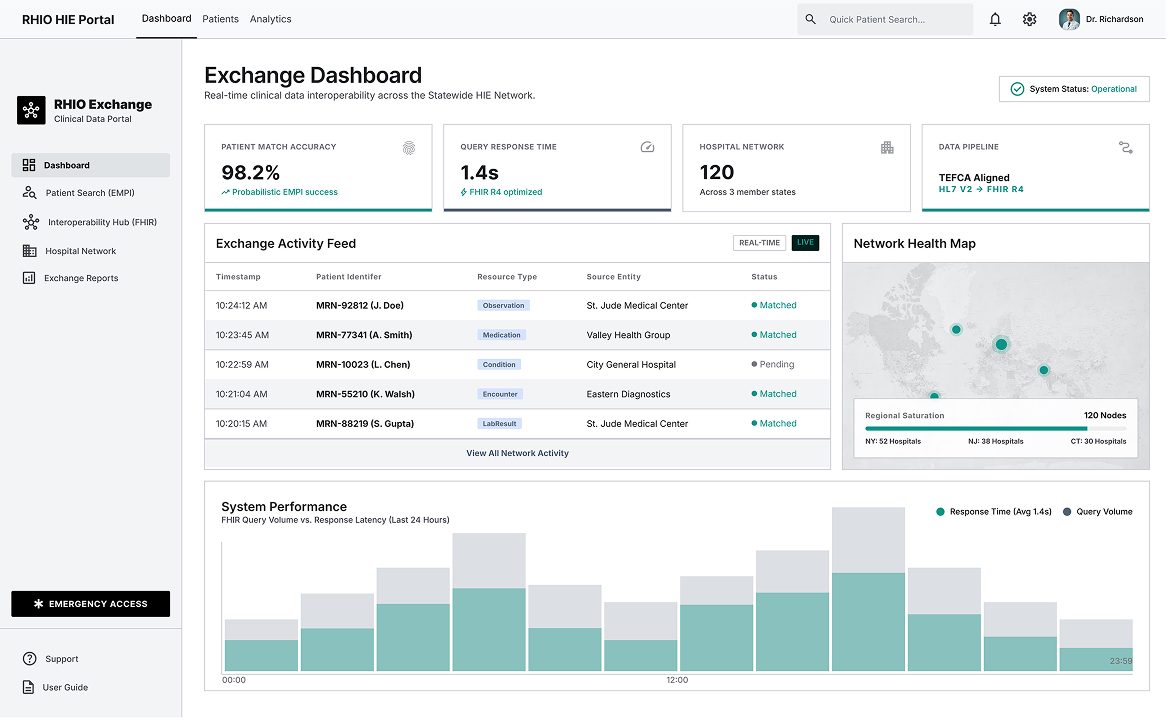Open the notifications bell
Screen dimensions: 1172x720
pyautogui.click(x=1000, y=19)
